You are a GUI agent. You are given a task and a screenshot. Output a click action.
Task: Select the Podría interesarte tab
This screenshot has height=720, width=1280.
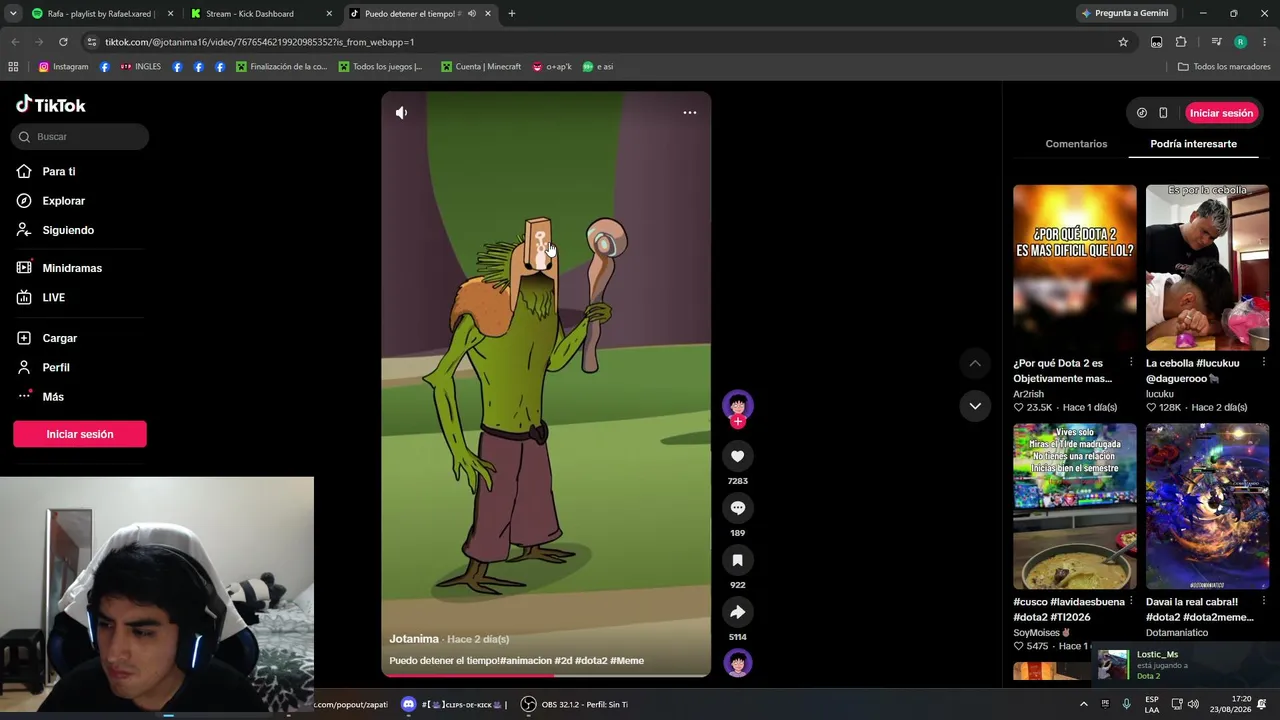pos(1193,144)
